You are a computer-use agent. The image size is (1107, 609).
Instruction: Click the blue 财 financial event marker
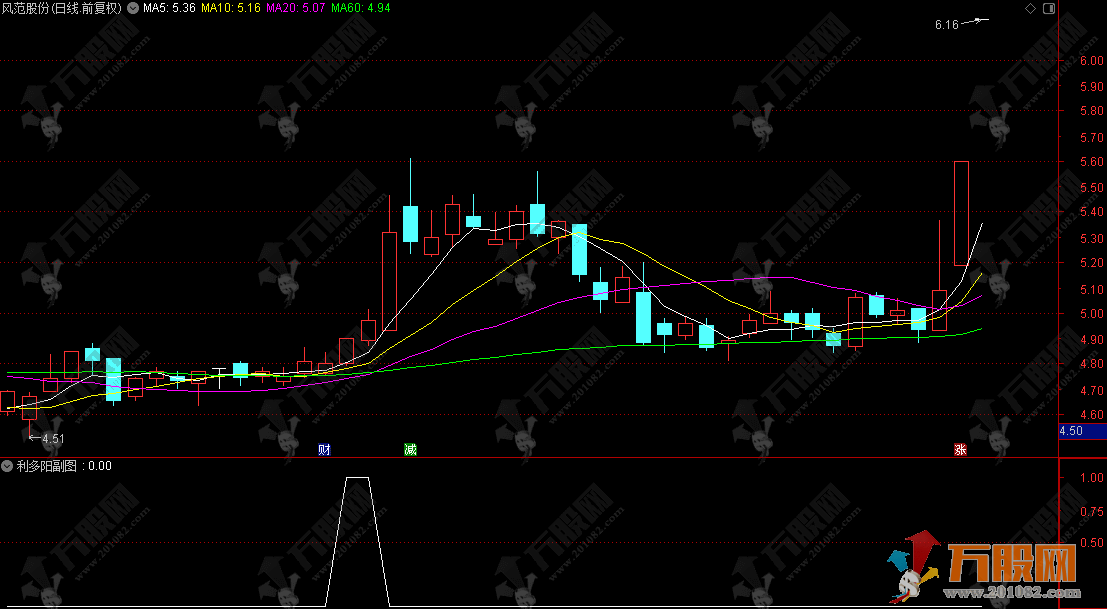(x=324, y=450)
